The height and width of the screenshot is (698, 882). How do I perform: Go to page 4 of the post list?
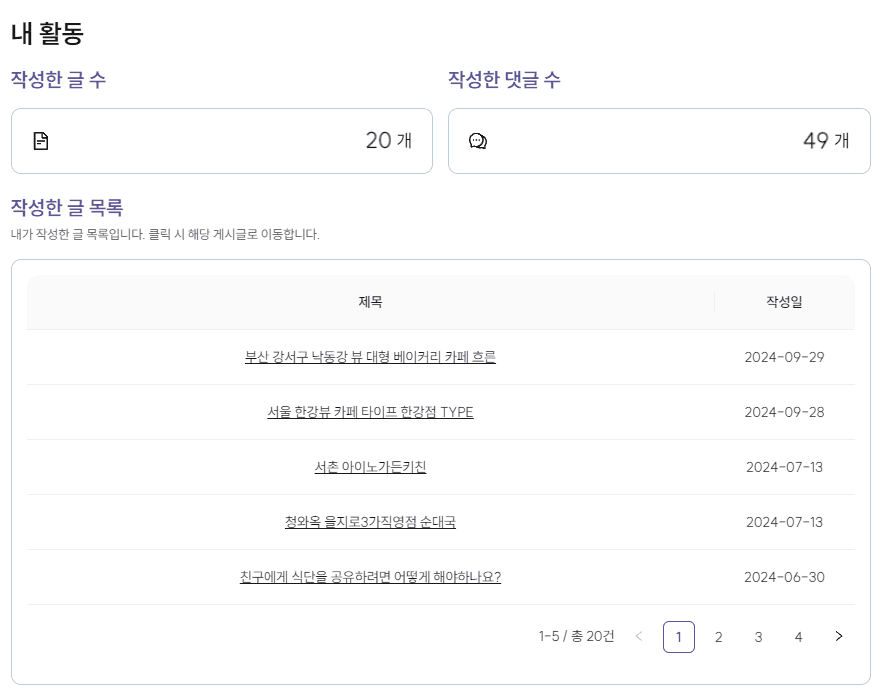(798, 636)
